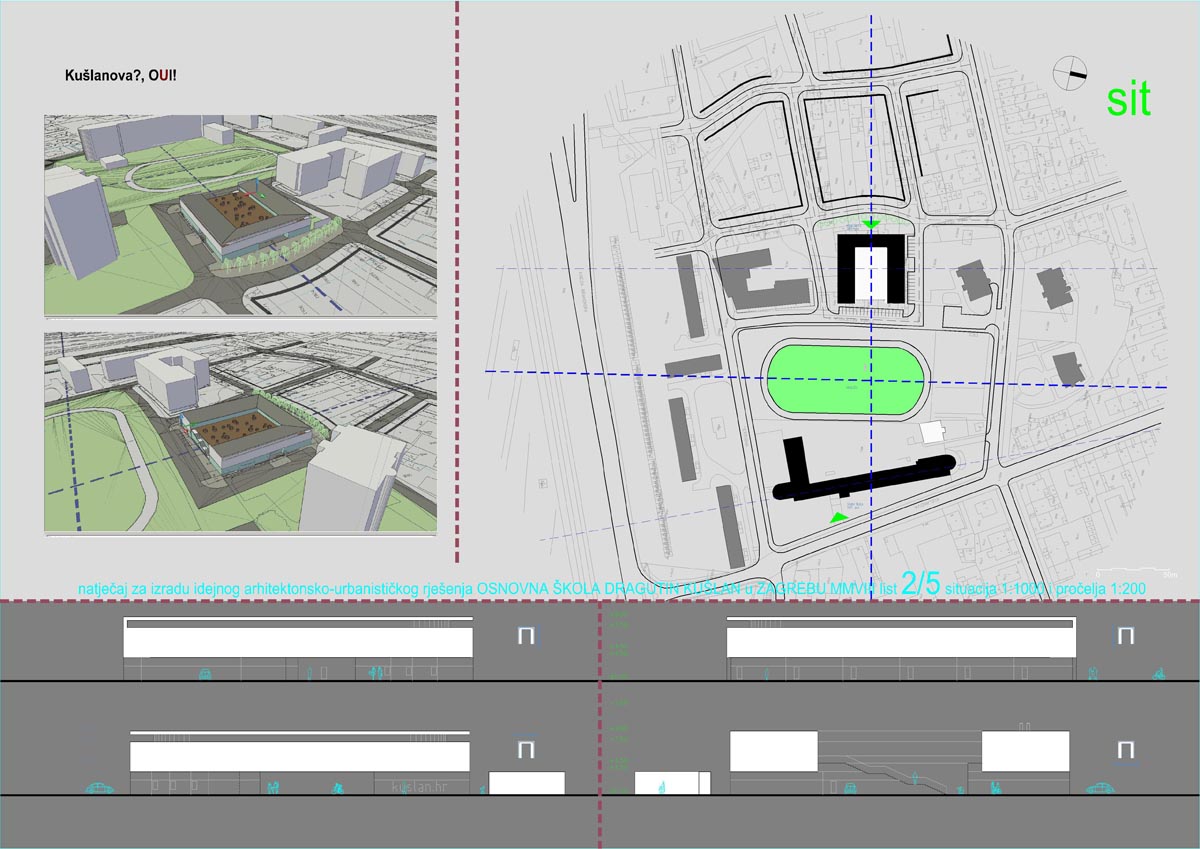This screenshot has width=1200, height=849.
Task: Click the small white building near the oval field
Action: (x=931, y=432)
